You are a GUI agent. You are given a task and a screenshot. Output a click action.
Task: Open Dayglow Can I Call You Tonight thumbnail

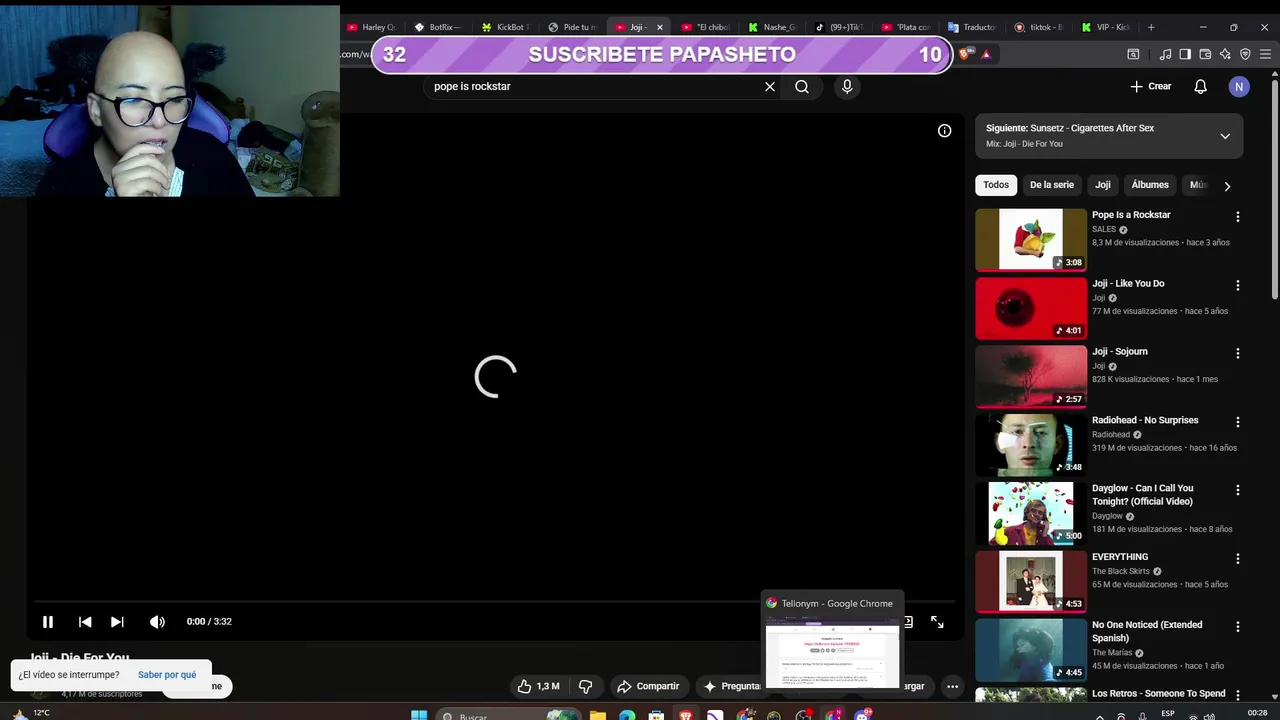click(1031, 514)
